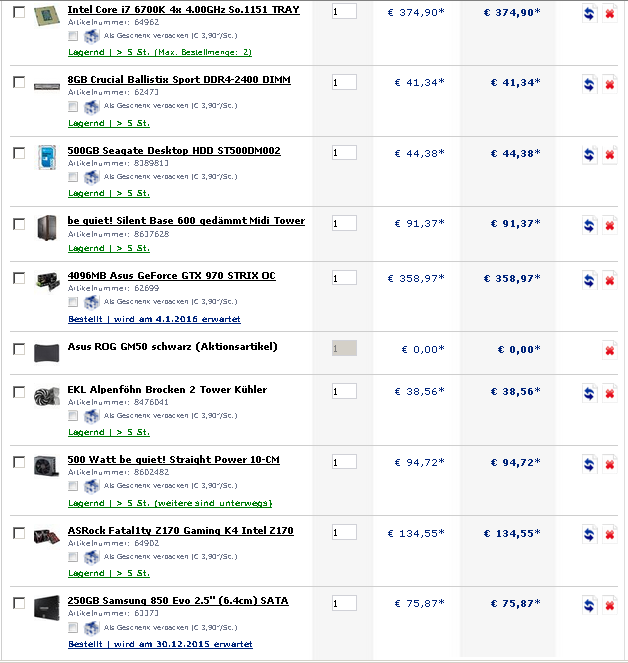Click the quantity field for Seagate Desktop HDD
628x663 pixels.
(344, 153)
